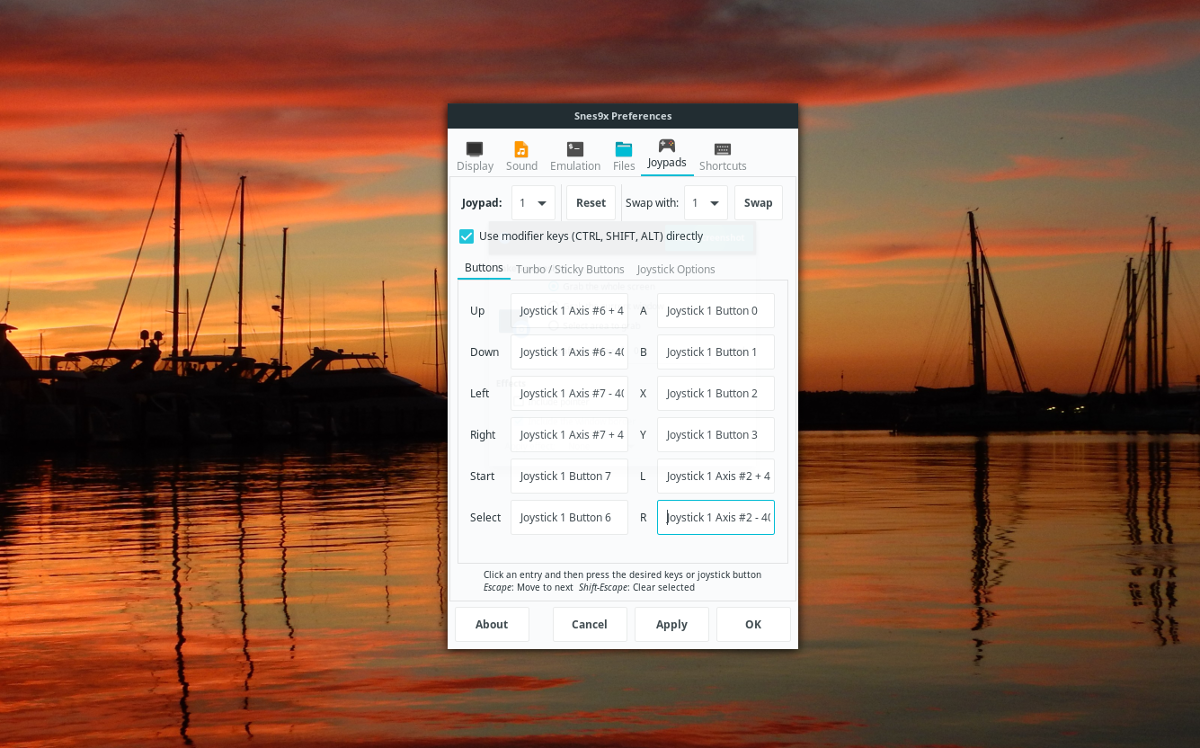
Task: Click the Snes9x Preferences title bar
Action: 623,116
